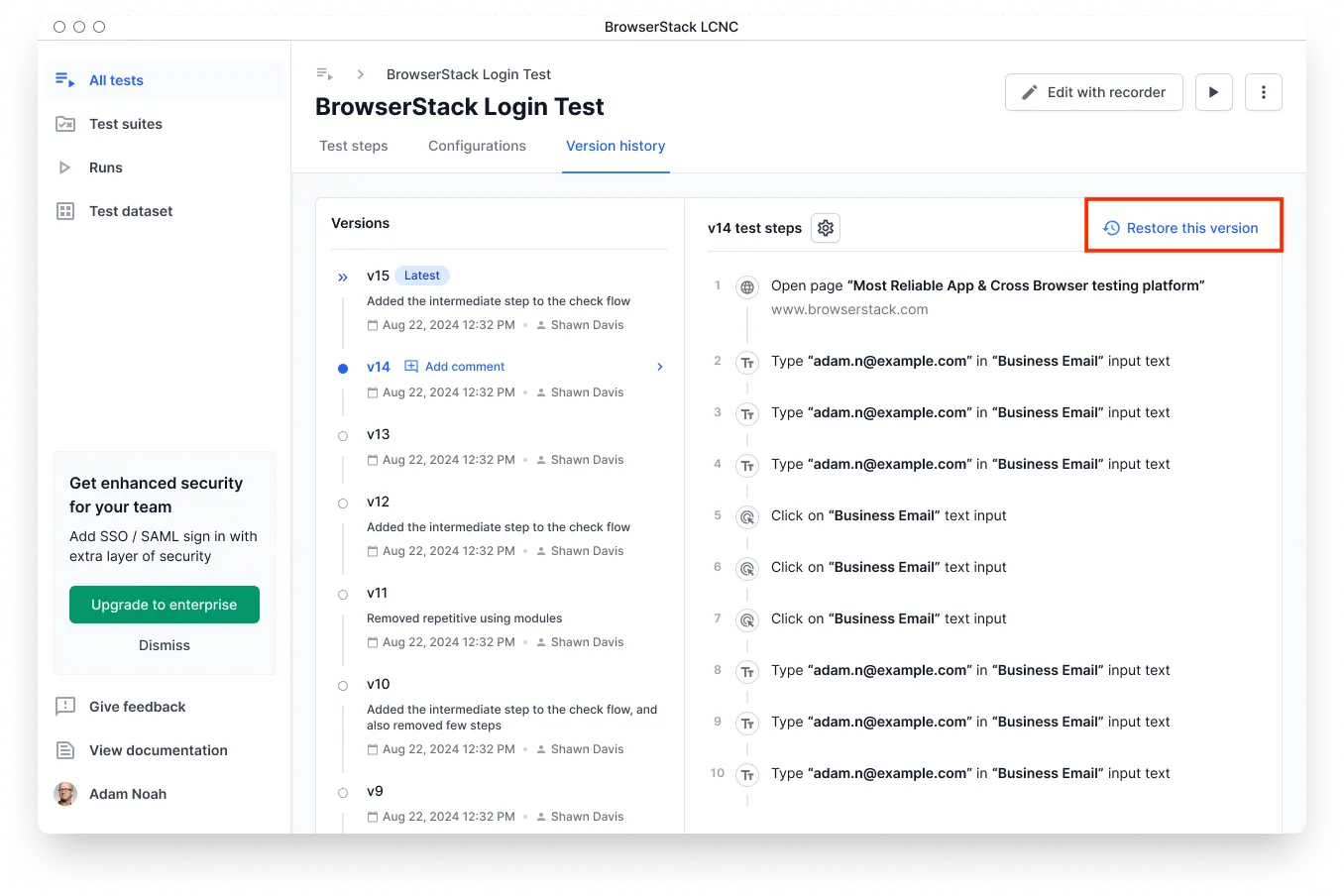Select the v13 timeline radio dot
Viewport: 1344px width, 896px height.
point(343,436)
